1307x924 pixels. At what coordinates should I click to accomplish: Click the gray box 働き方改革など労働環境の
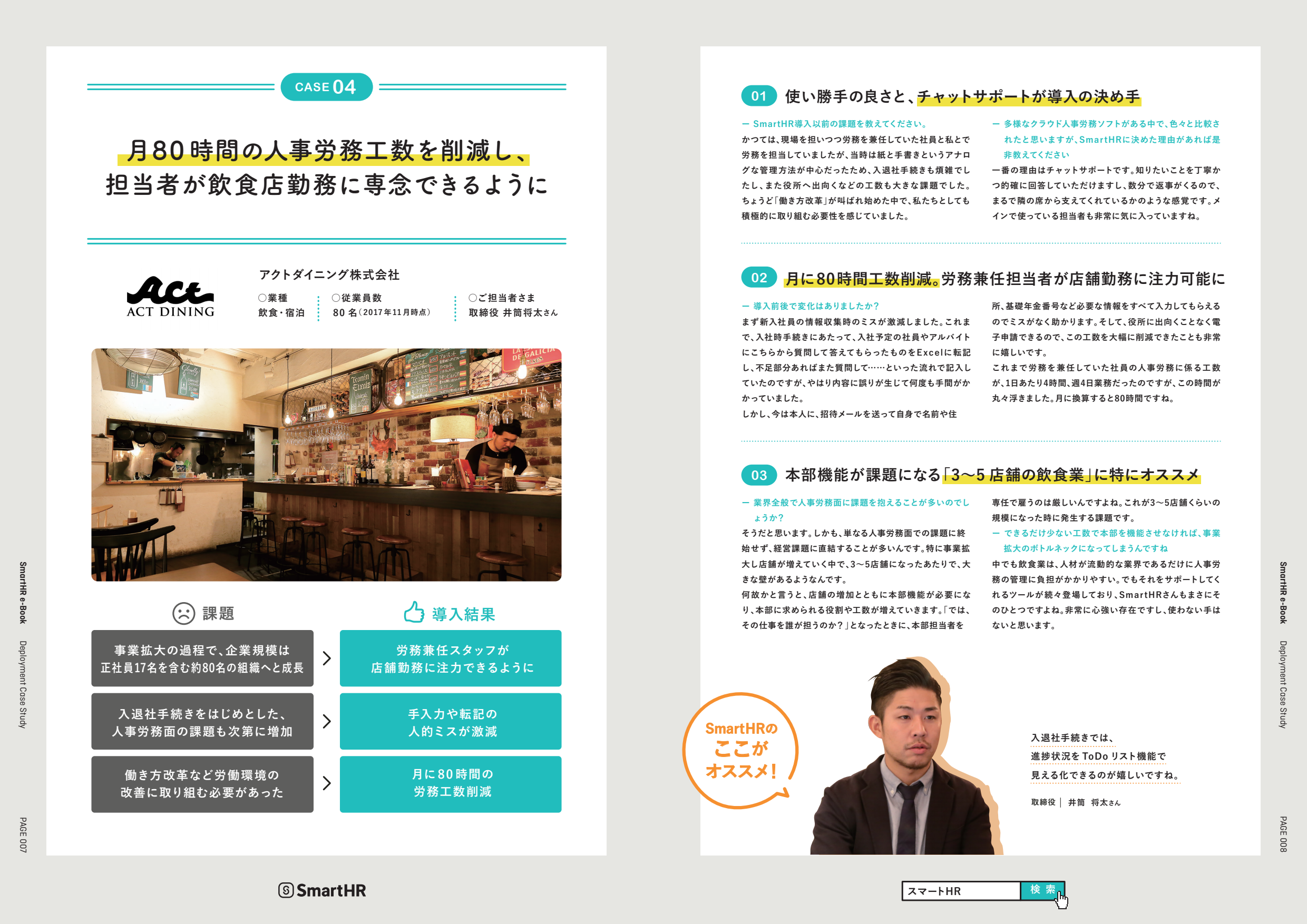(202, 784)
